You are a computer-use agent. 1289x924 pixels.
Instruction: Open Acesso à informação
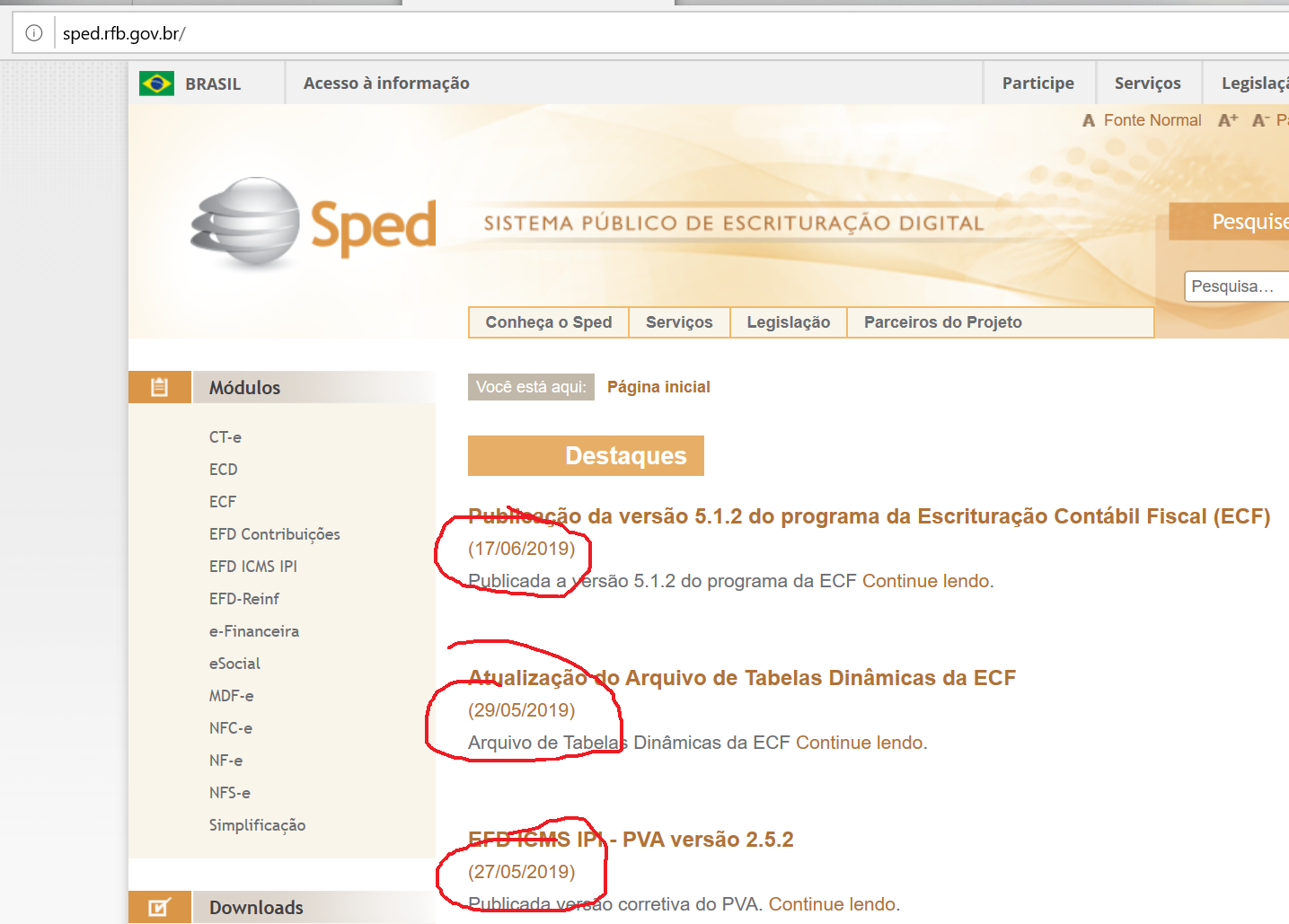(x=386, y=83)
